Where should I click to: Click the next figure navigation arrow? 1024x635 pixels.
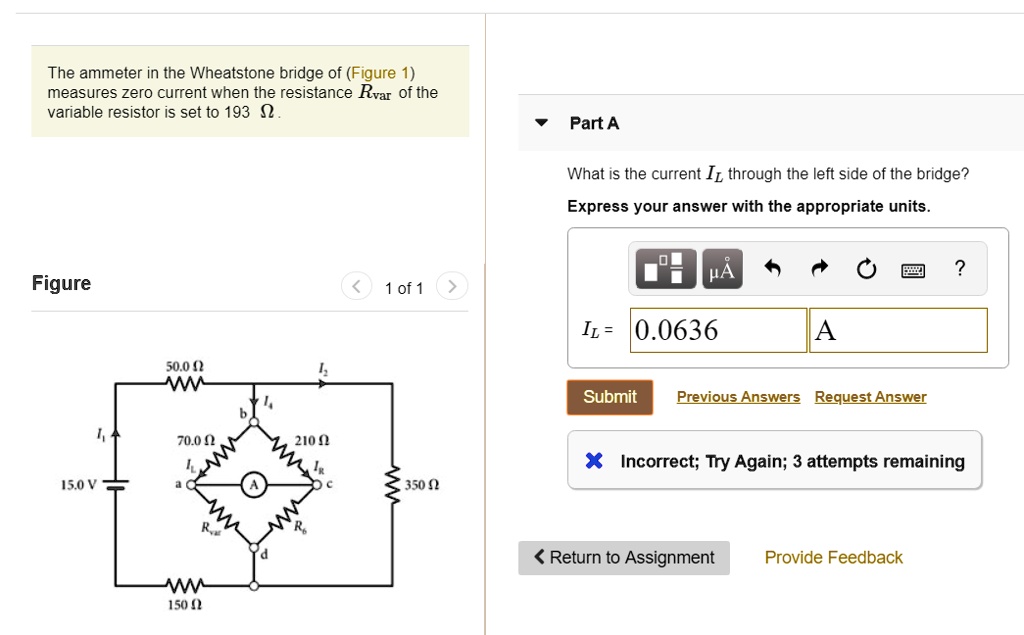[452, 286]
